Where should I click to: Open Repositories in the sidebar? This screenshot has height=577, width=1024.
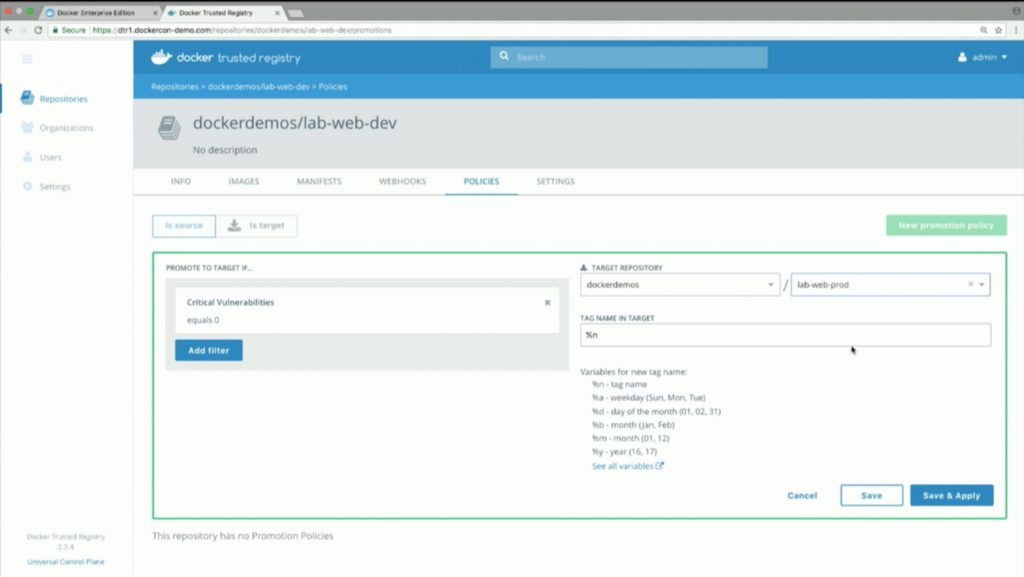point(63,99)
